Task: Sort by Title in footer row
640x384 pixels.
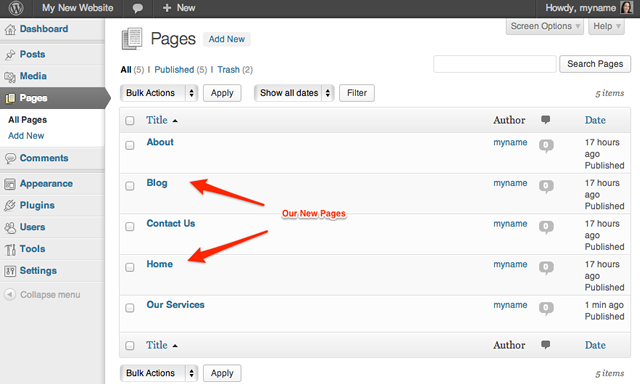Action: point(157,345)
